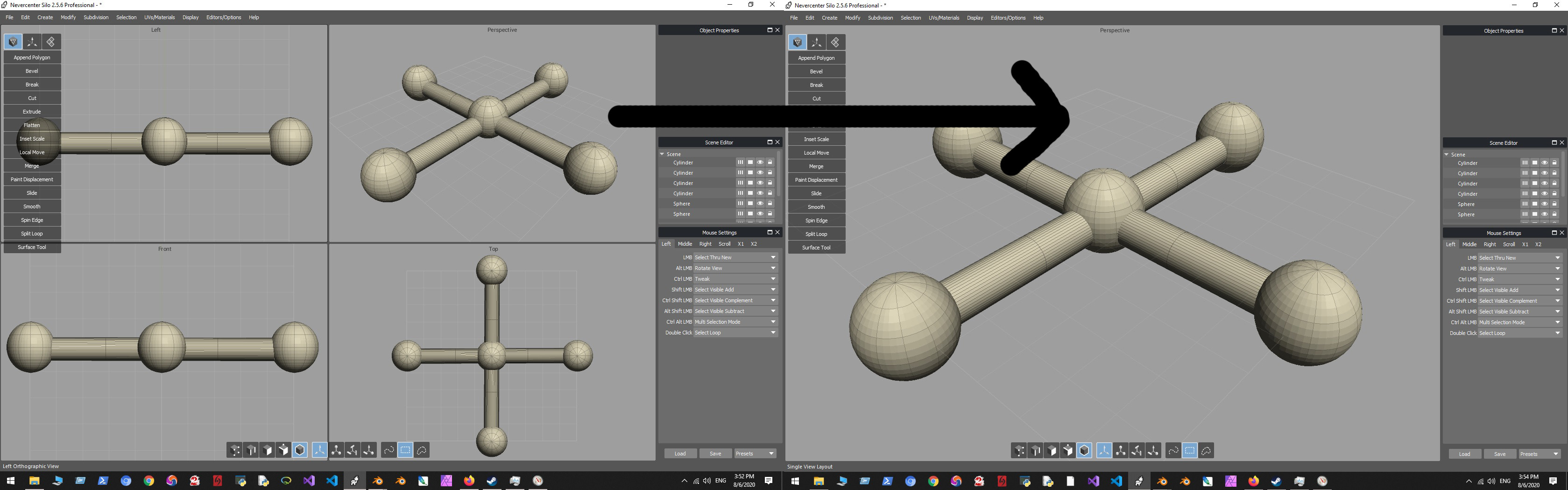Viewport: 1568px width, 490px height.
Task: Open Editors/Options menu in right window
Action: click(x=1008, y=18)
